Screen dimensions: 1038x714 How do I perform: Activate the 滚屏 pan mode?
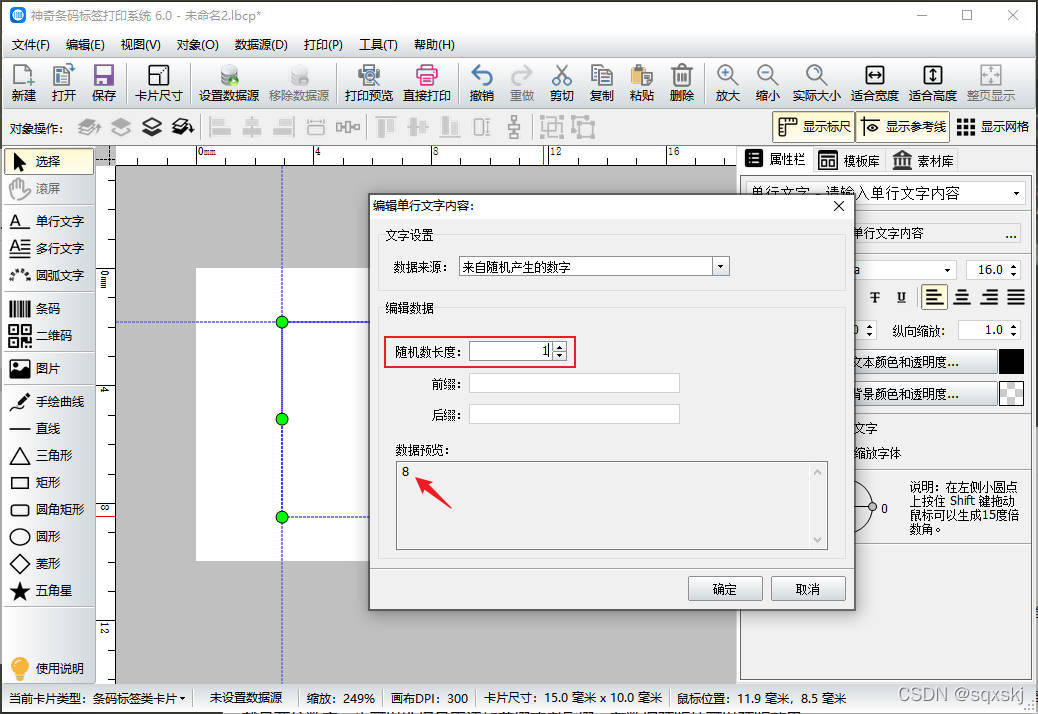pos(48,189)
